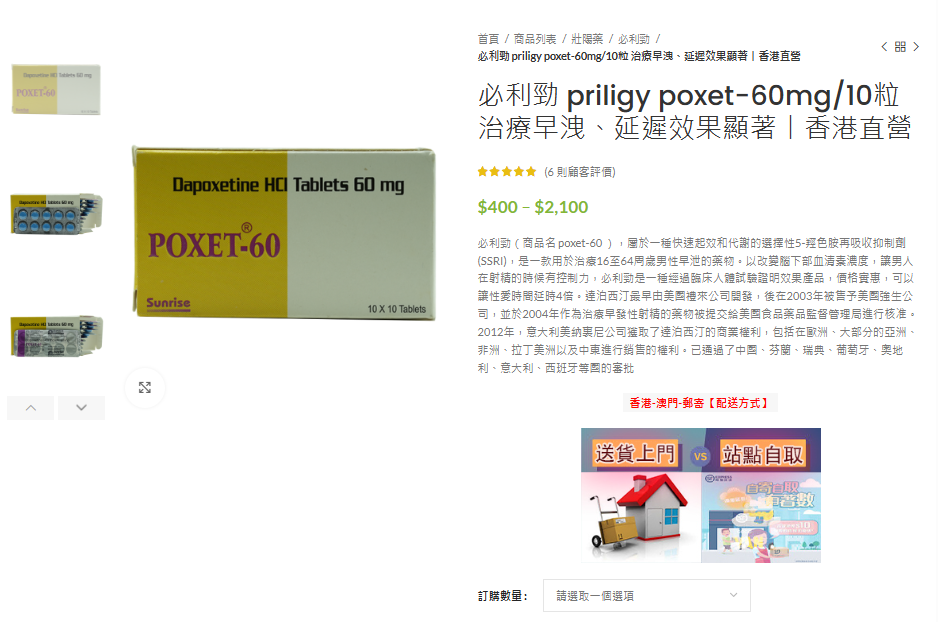Go to next product arrow
Screen dimensions: 938x622
click(916, 47)
